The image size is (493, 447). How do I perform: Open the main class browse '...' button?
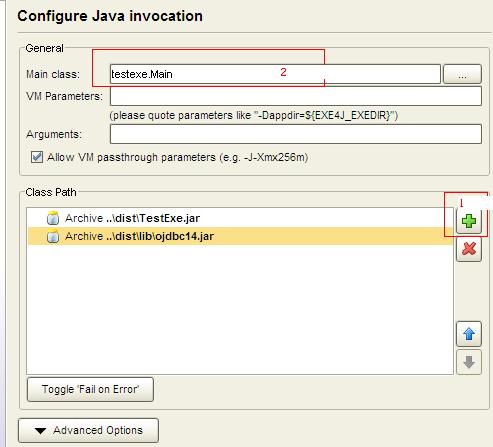point(462,74)
